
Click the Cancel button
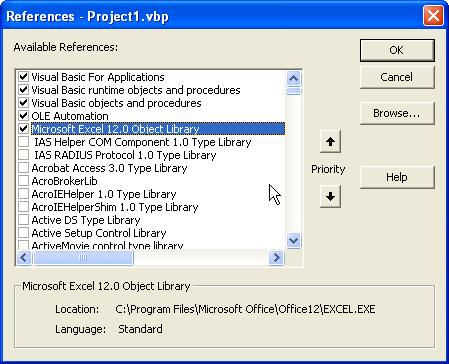[x=397, y=77]
